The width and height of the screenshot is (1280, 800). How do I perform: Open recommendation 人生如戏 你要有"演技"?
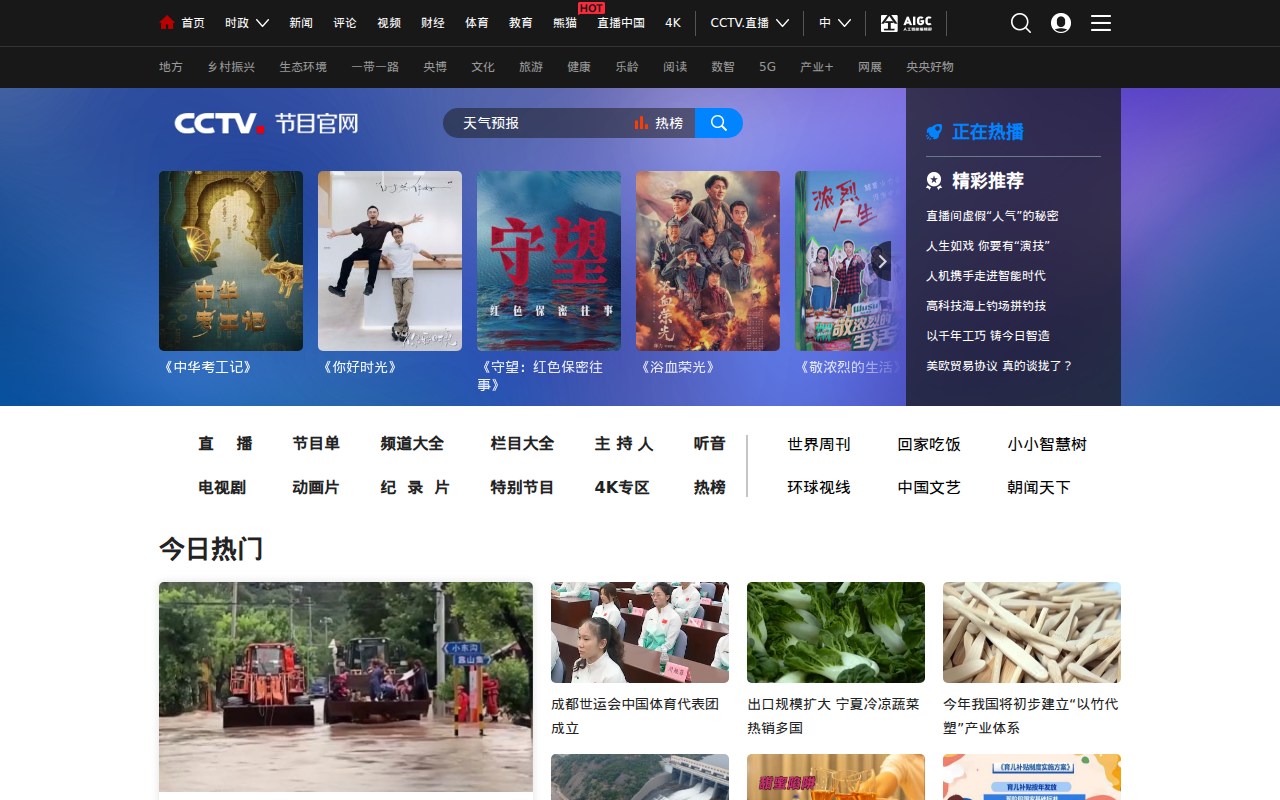(x=988, y=246)
